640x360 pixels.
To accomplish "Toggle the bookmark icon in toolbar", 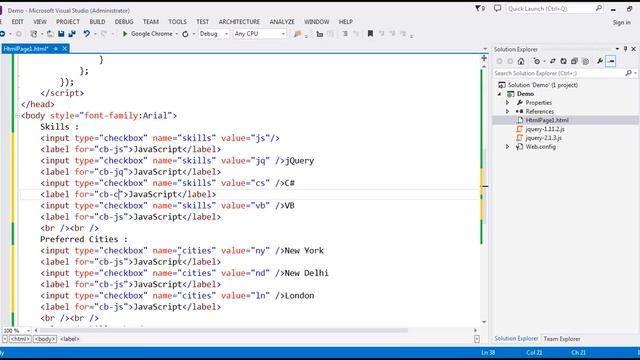I will pyautogui.click(x=370, y=34).
